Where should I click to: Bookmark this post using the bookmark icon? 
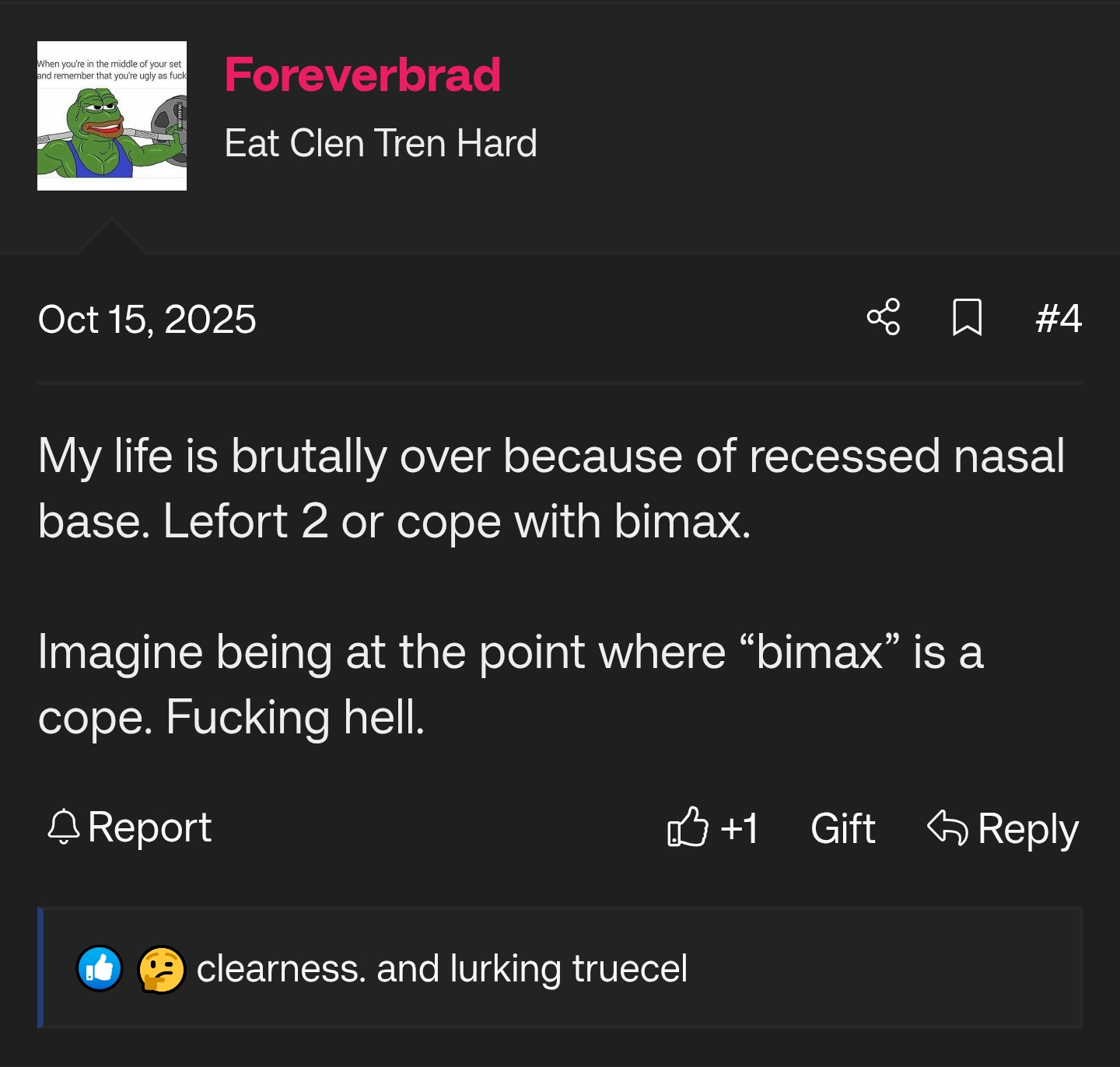(966, 317)
